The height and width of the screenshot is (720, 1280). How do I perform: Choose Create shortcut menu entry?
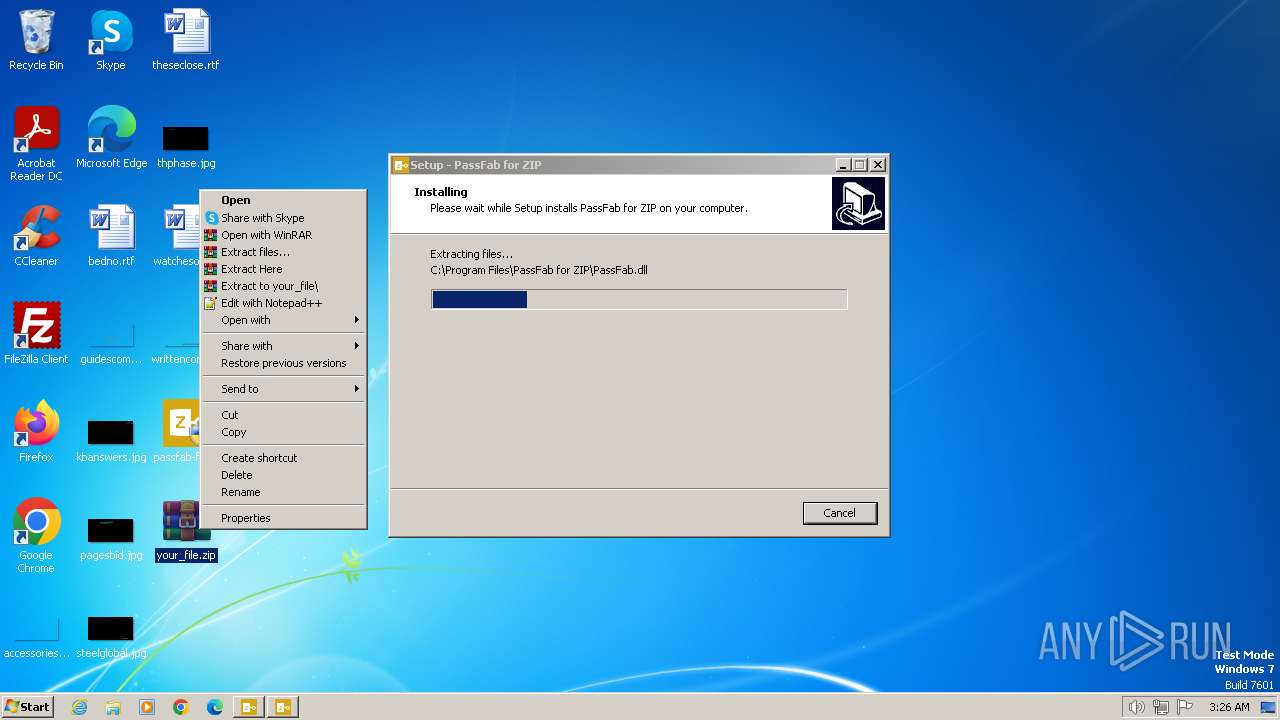click(284, 458)
